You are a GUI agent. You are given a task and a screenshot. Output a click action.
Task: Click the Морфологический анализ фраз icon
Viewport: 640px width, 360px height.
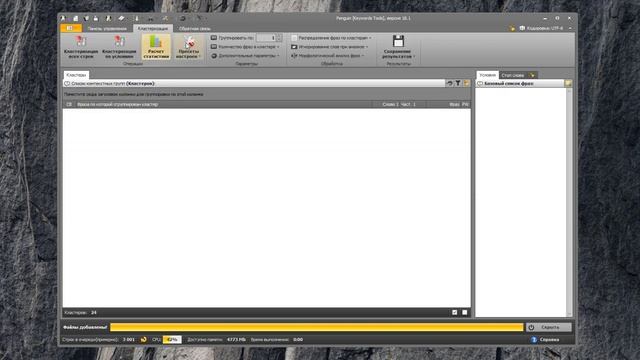coord(294,56)
